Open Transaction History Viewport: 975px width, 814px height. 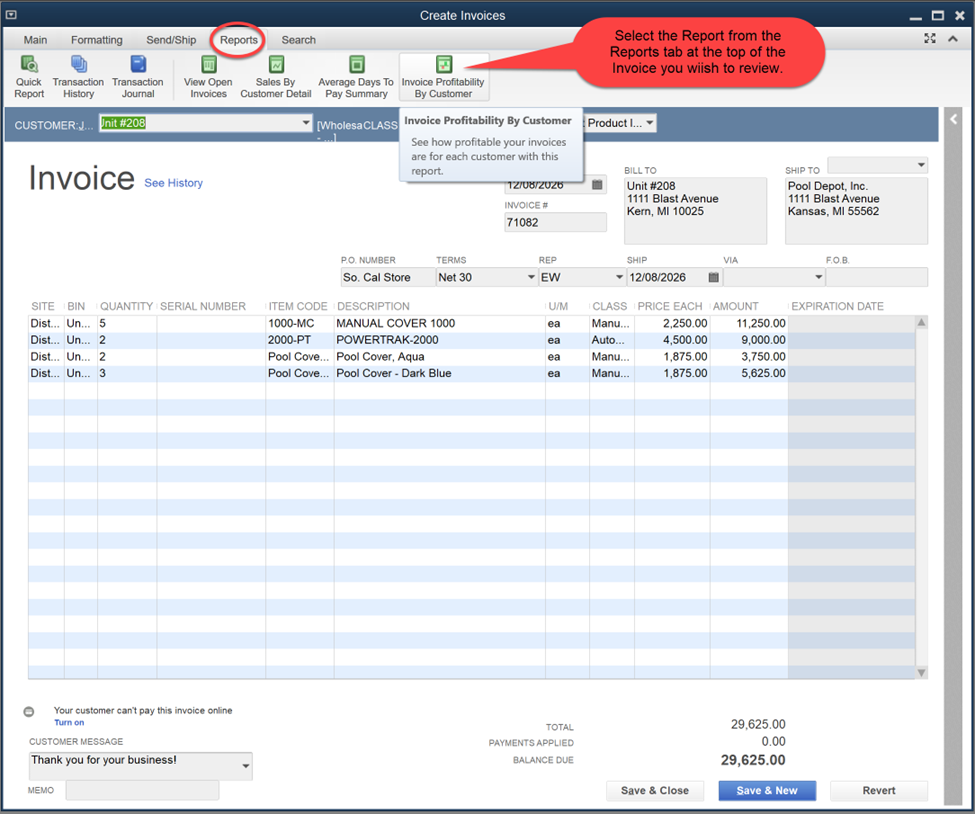click(78, 75)
